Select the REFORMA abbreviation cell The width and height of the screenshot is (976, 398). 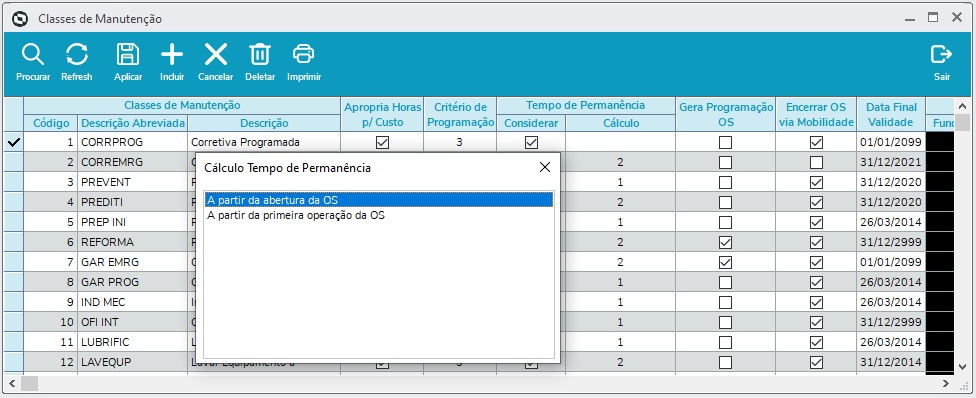click(133, 242)
